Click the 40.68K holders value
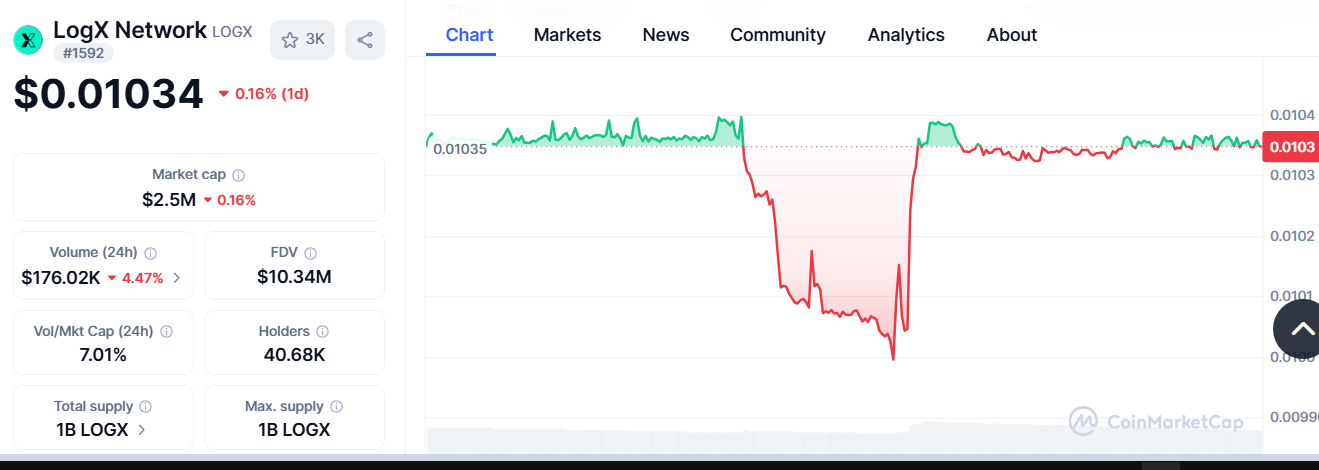1319x470 pixels. click(294, 354)
